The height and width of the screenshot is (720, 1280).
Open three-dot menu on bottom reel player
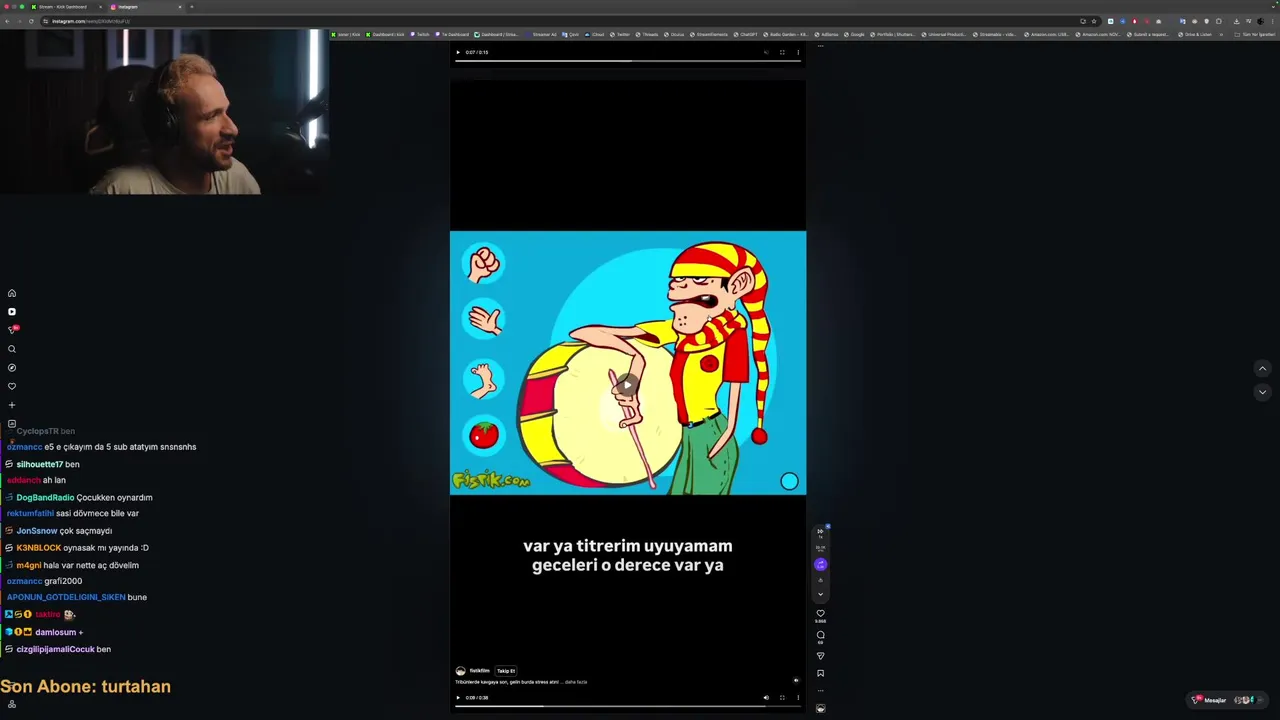[798, 698]
